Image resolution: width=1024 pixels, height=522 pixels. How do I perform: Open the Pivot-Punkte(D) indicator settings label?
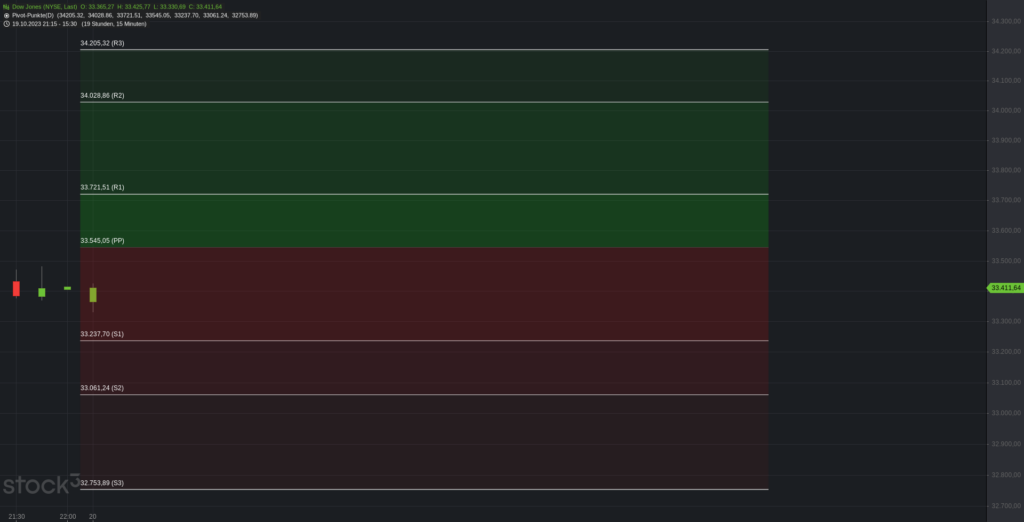pos(33,15)
